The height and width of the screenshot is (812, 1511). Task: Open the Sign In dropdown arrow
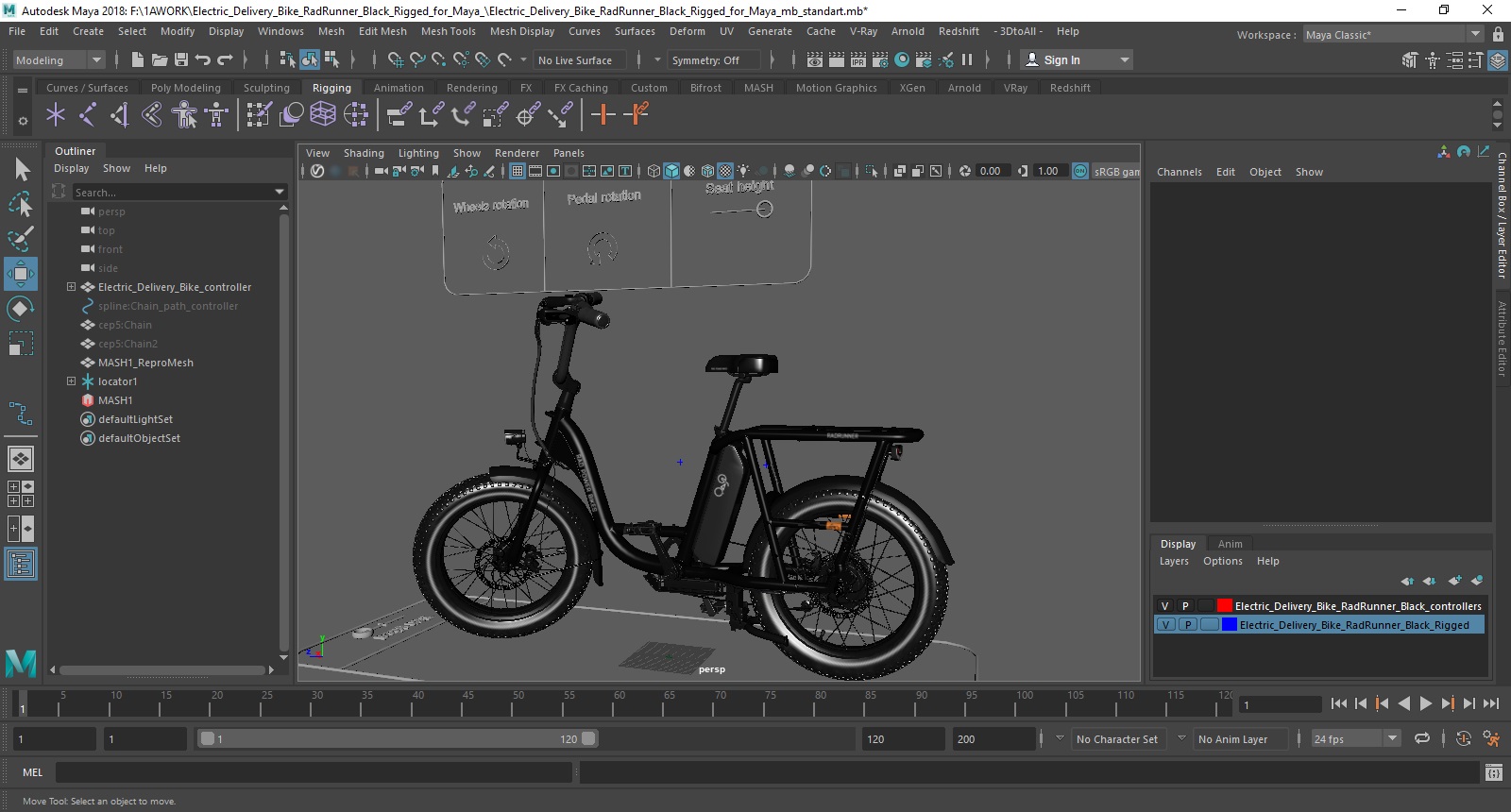pyautogui.click(x=1124, y=59)
